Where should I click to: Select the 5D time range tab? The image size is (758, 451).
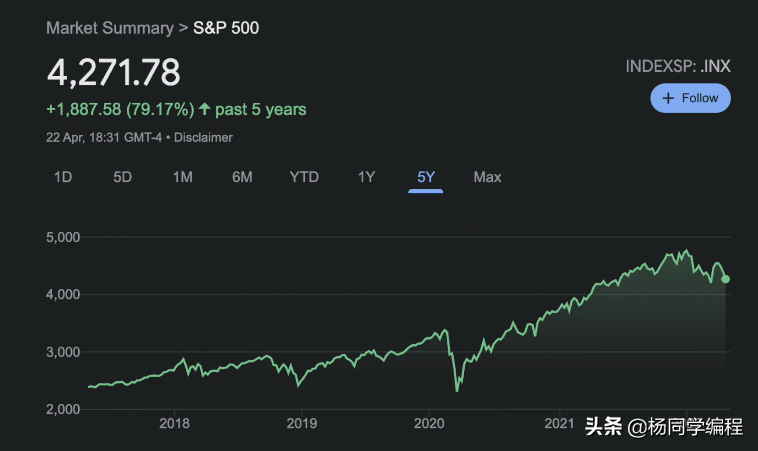pyautogui.click(x=122, y=177)
